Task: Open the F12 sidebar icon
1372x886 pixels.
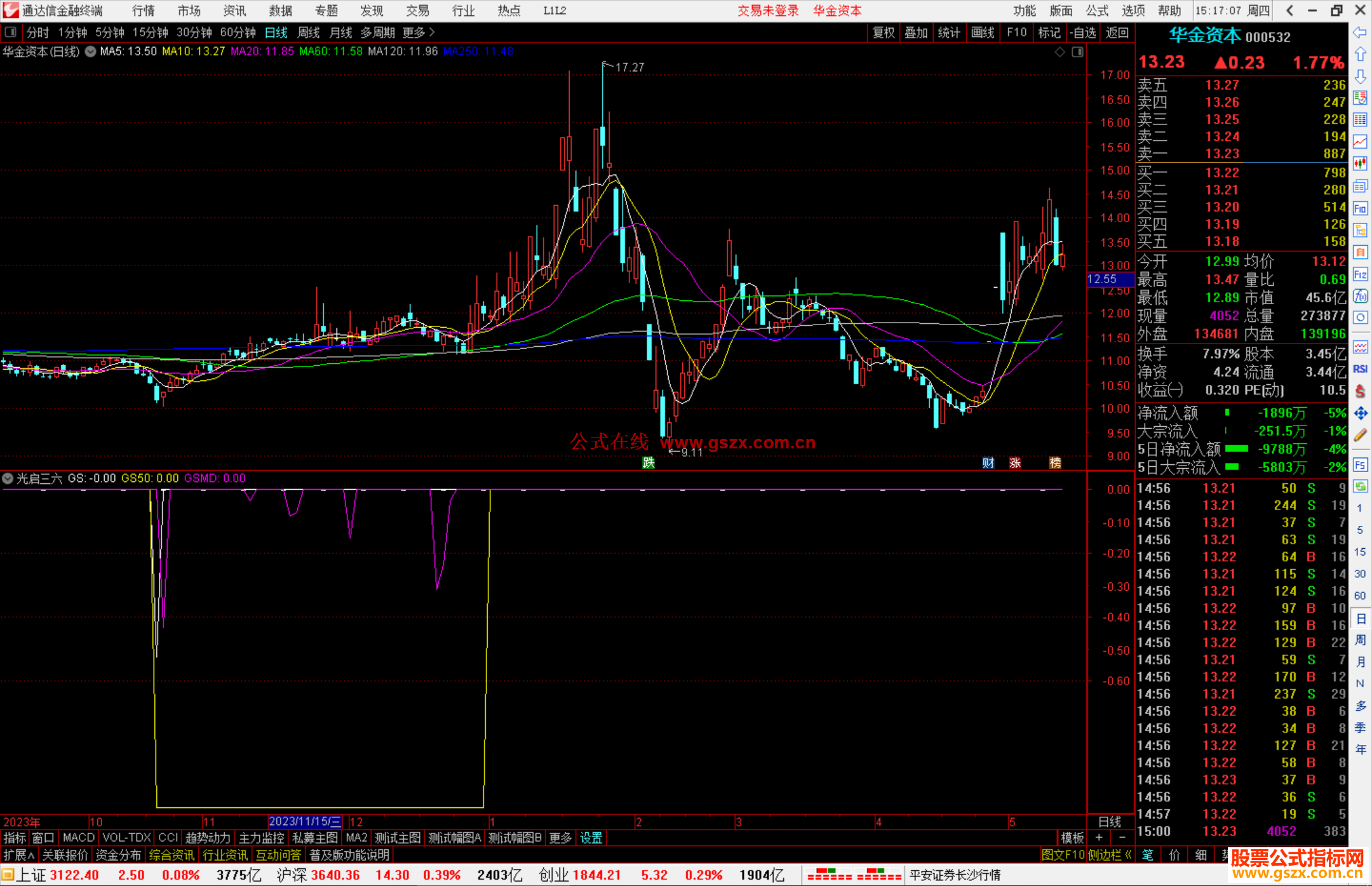Action: click(1360, 274)
